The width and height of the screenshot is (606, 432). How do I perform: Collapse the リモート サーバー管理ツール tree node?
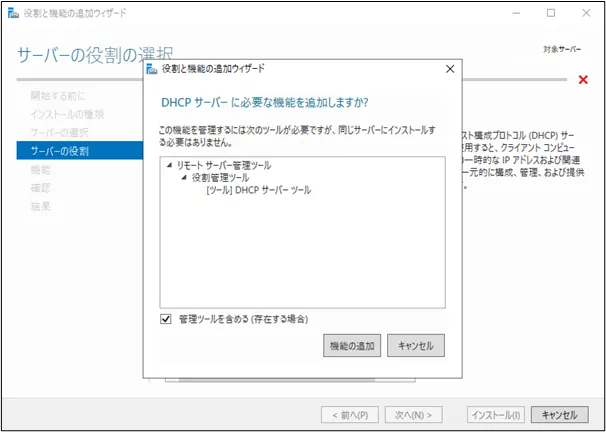[x=170, y=165]
